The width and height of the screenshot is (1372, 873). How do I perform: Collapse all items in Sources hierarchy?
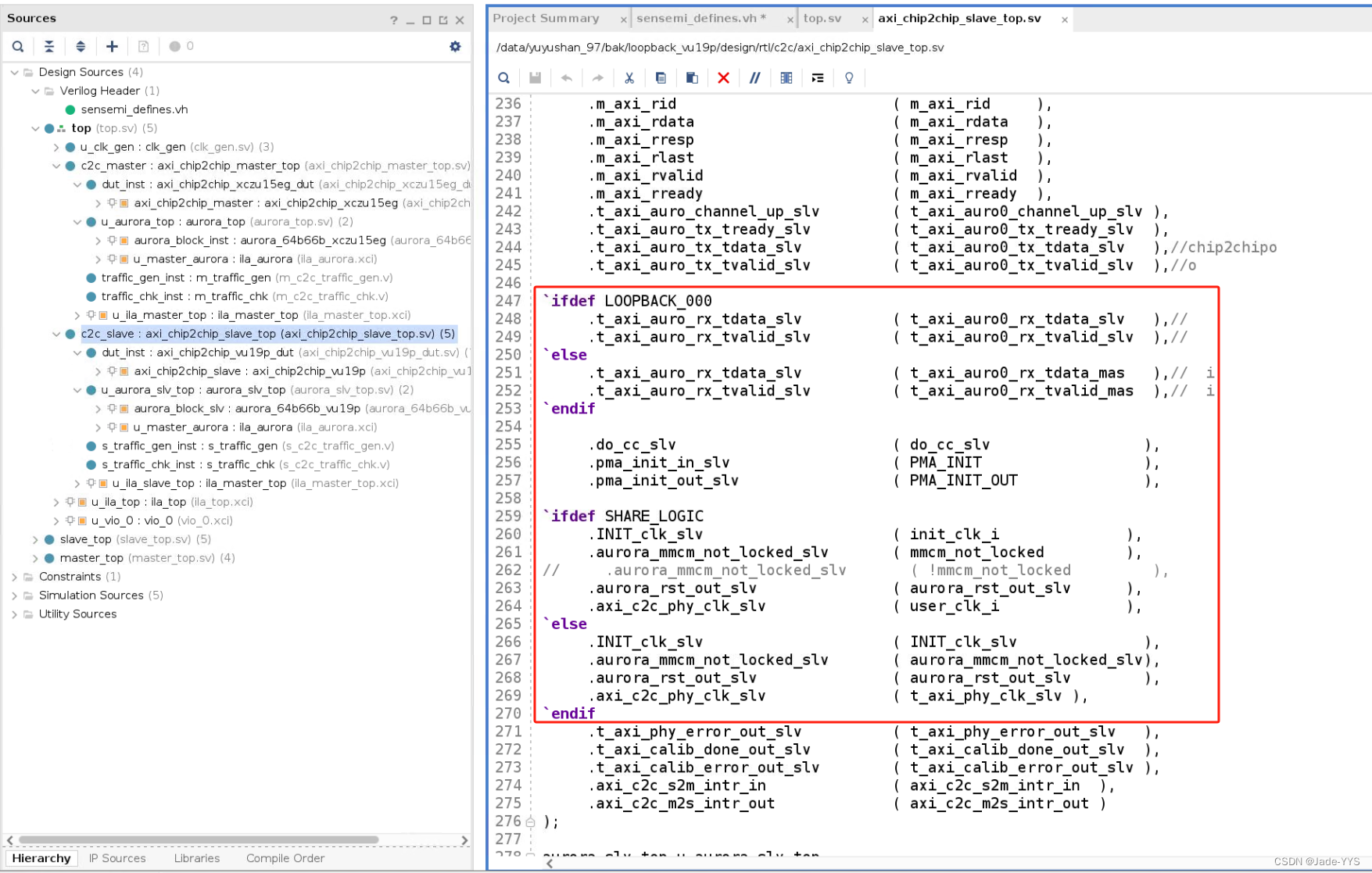click(x=49, y=46)
